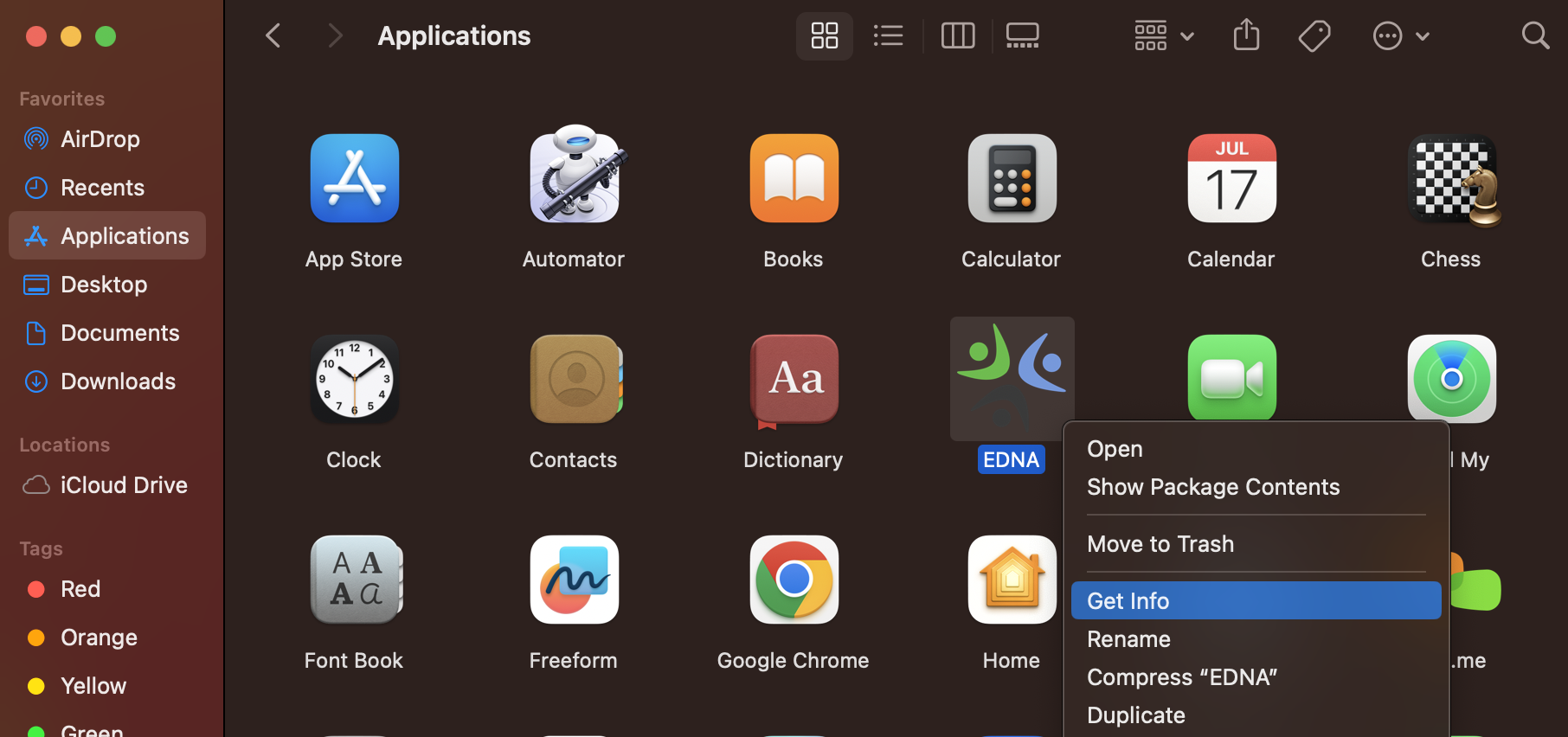Click the Freeform app icon

click(575, 580)
